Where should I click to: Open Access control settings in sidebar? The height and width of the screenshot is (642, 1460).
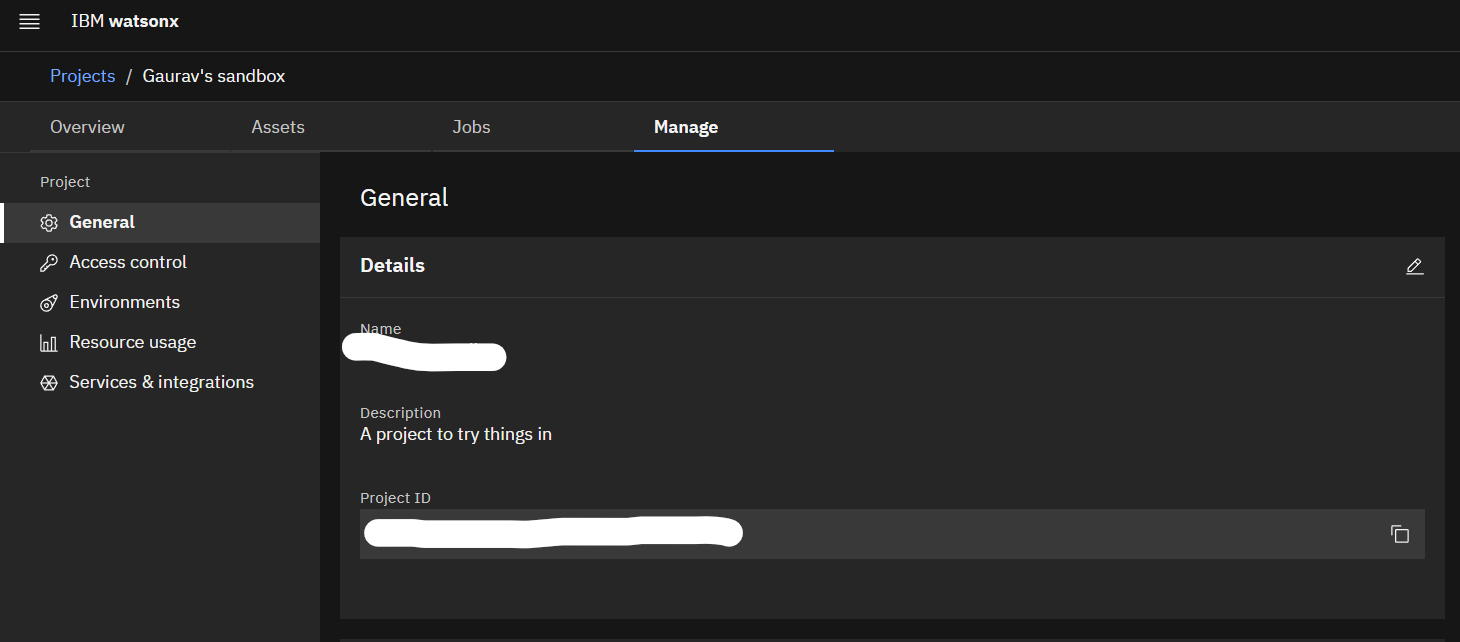[x=128, y=262]
